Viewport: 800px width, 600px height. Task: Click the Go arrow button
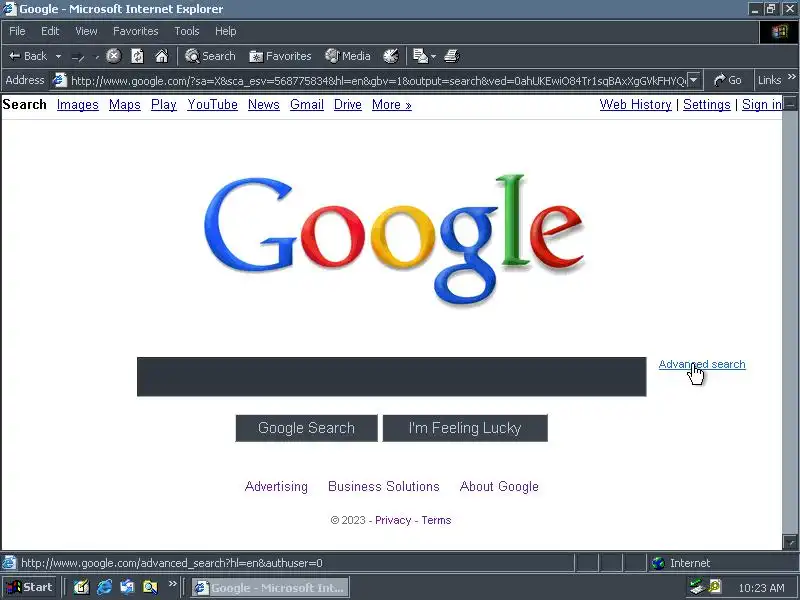click(x=728, y=80)
